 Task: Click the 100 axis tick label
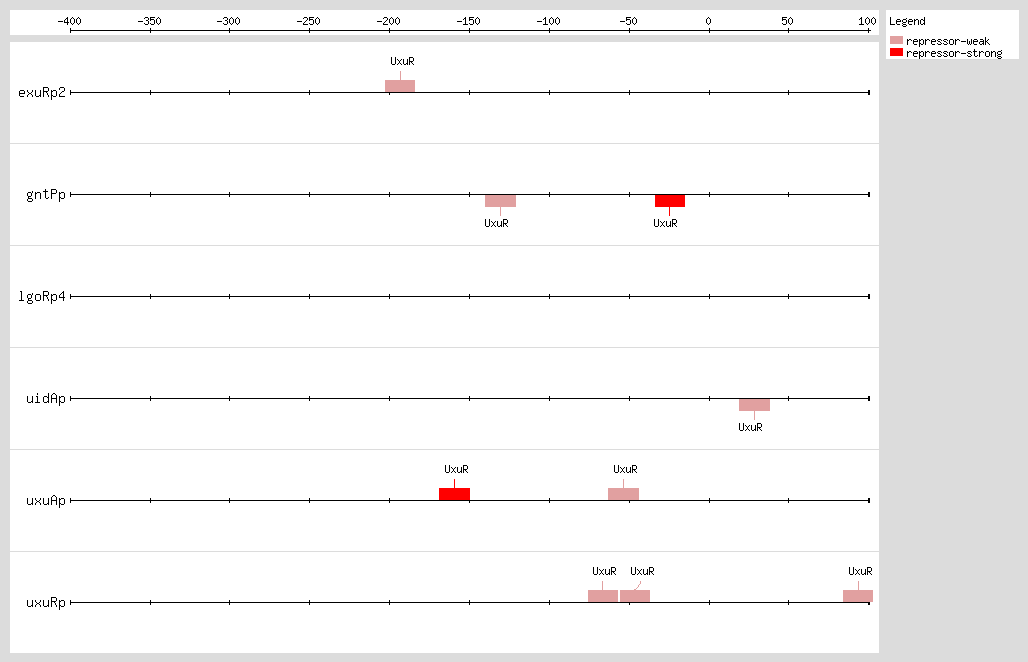click(867, 21)
